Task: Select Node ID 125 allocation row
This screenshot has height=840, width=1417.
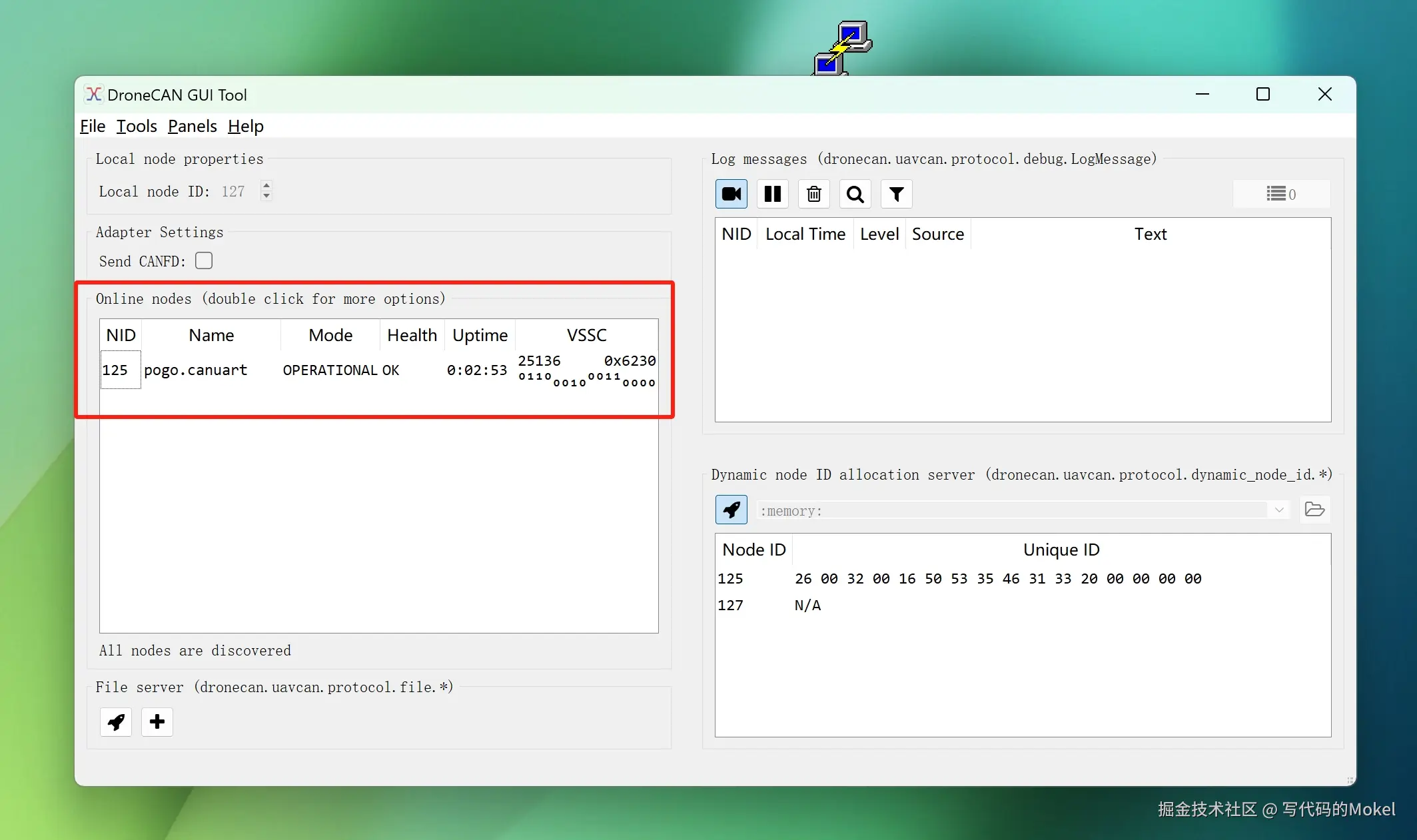Action: click(x=730, y=579)
